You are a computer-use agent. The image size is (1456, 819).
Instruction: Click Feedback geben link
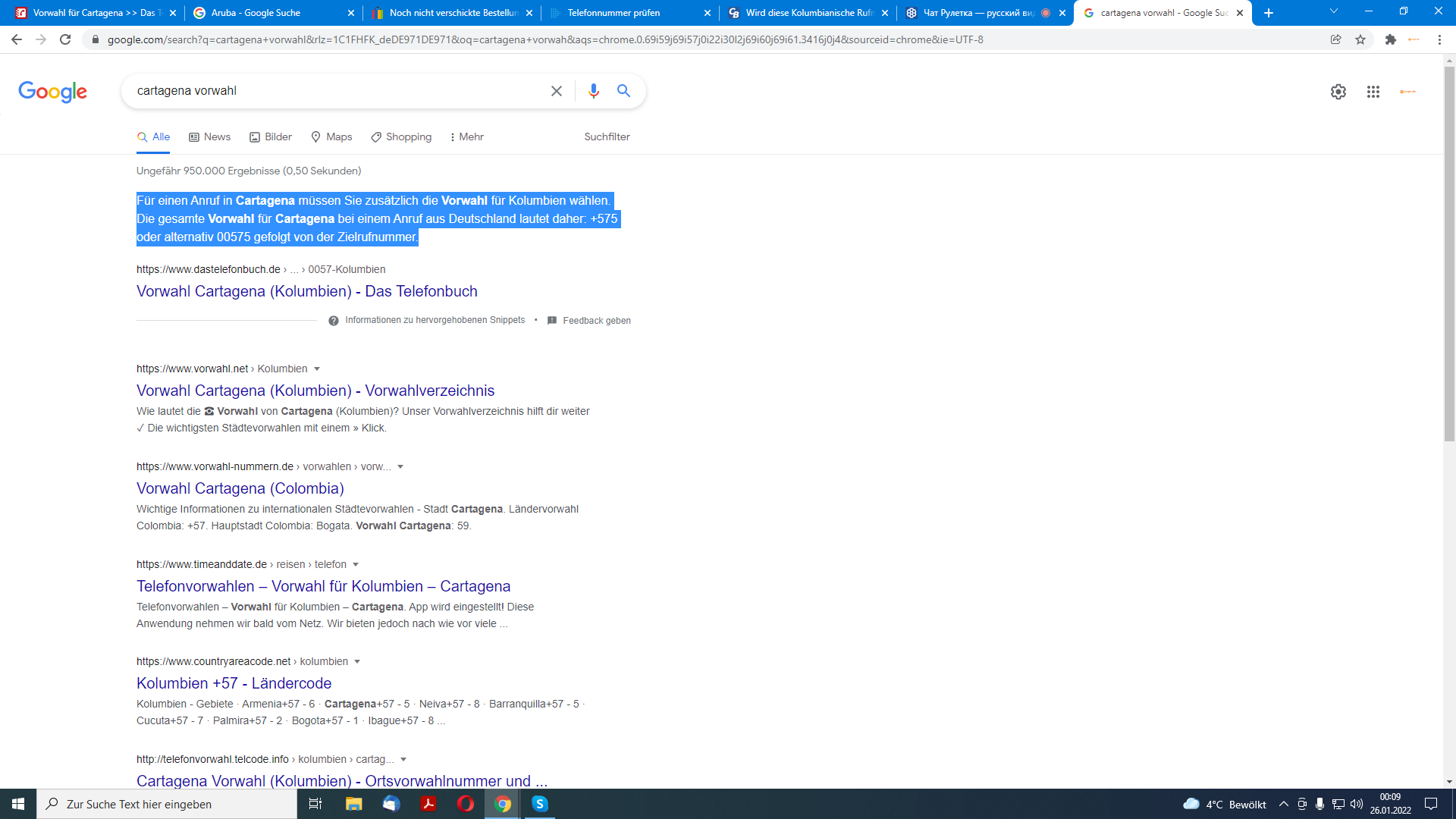596,321
